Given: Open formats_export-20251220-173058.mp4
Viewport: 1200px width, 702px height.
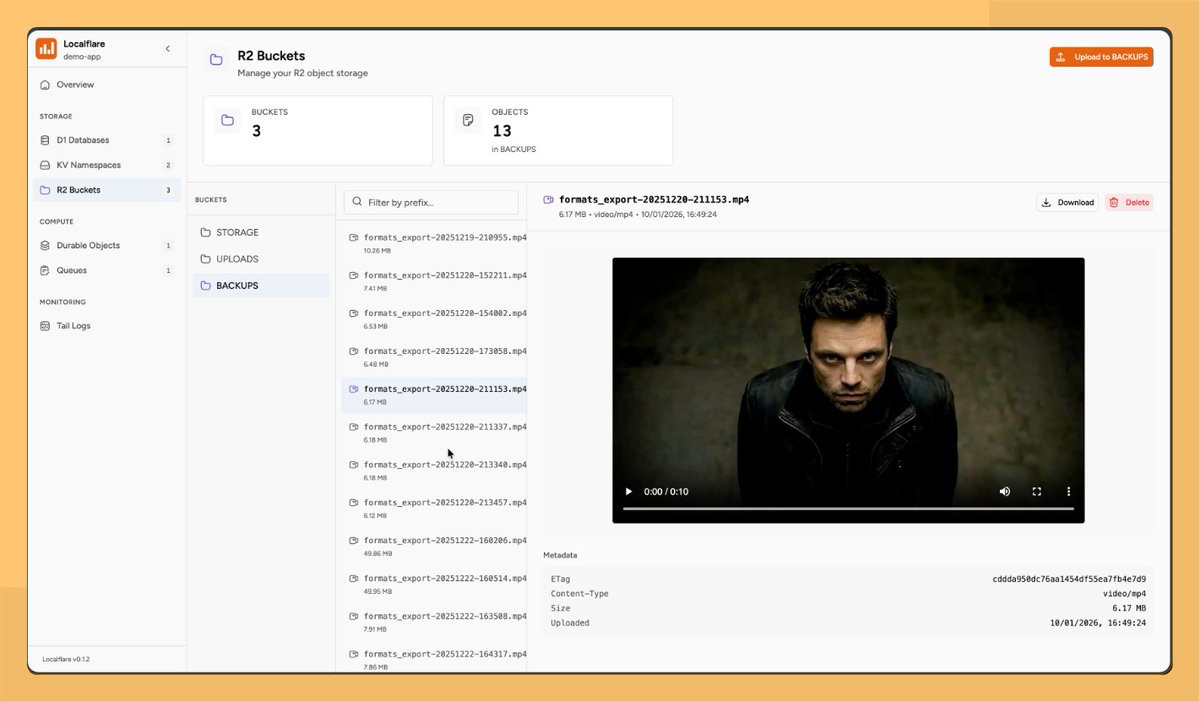Looking at the screenshot, I should tap(434, 357).
